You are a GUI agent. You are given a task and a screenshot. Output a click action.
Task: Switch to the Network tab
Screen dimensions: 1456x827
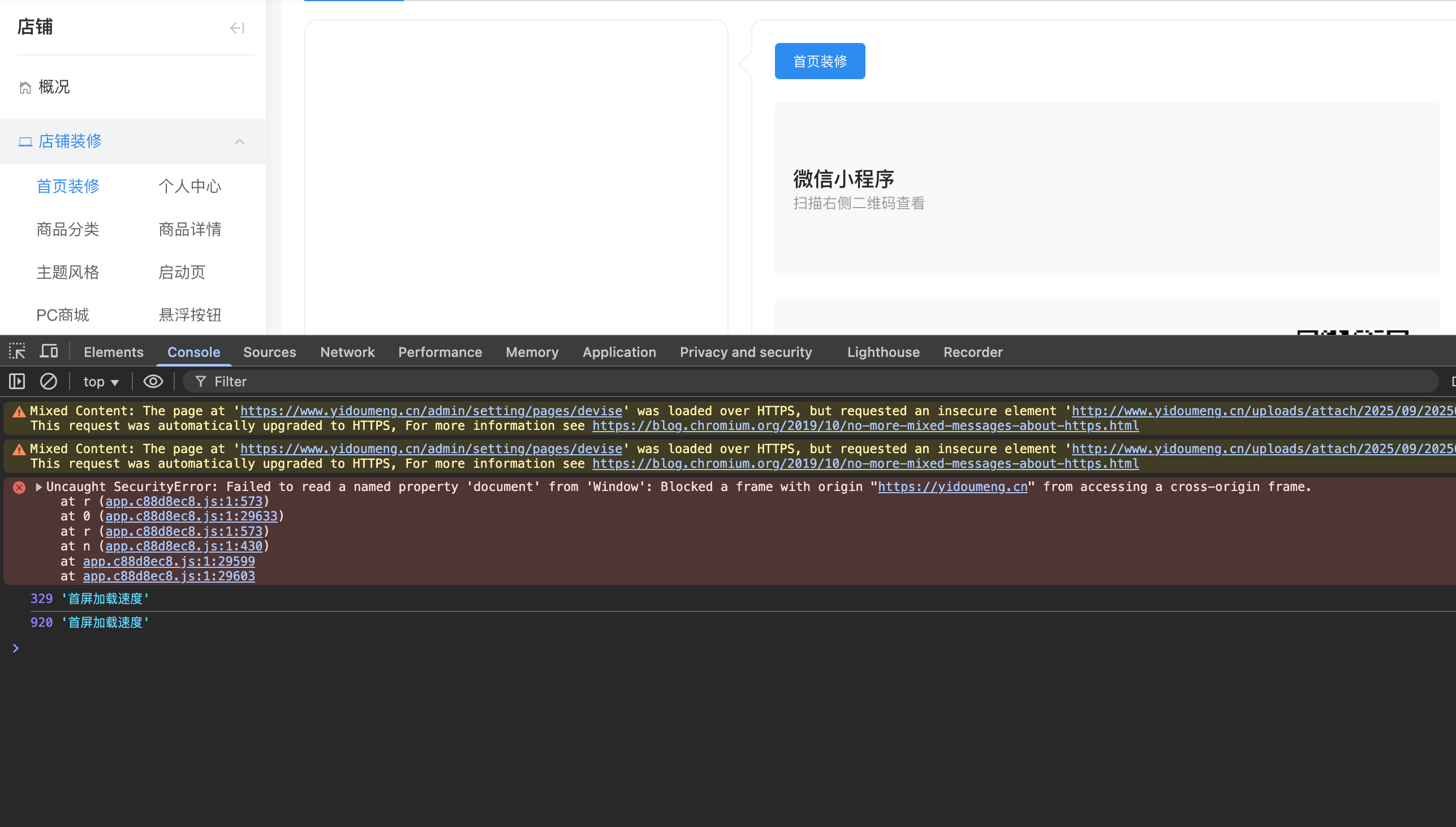click(347, 352)
